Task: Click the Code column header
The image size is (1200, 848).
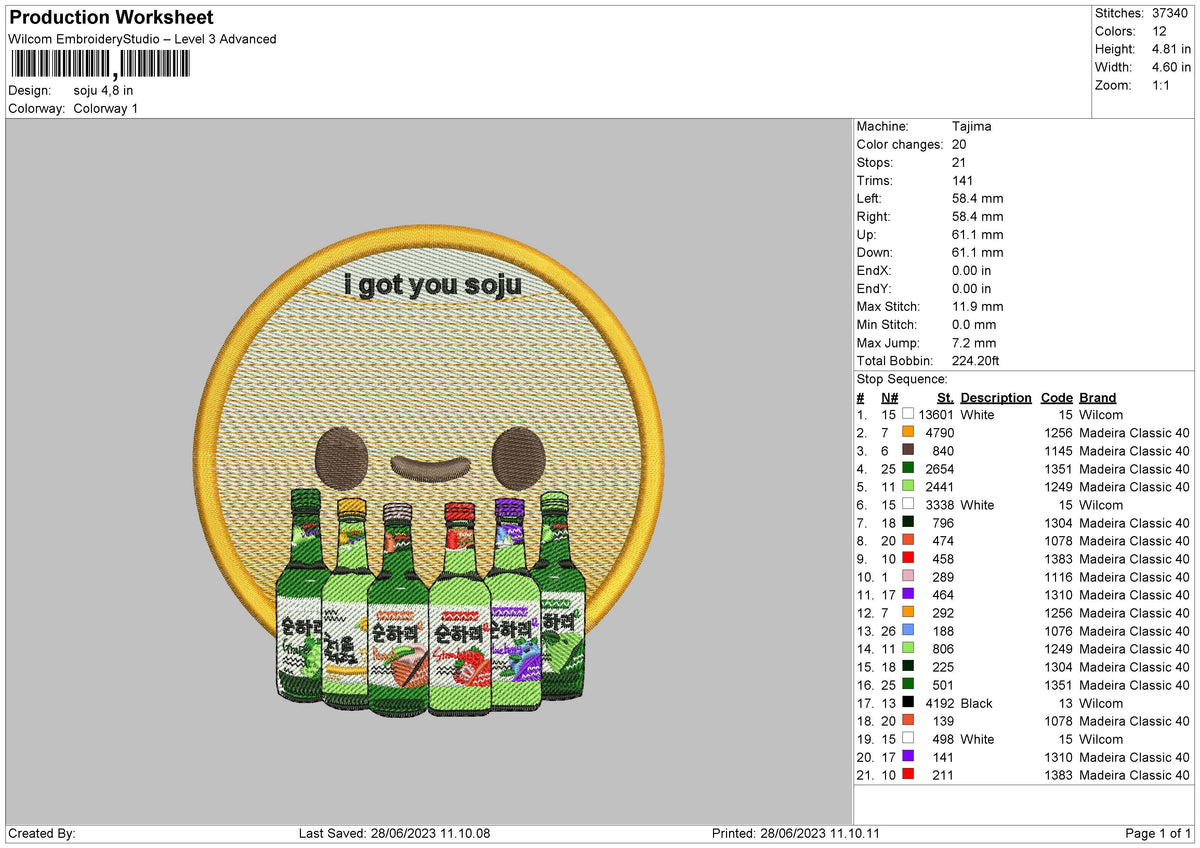Action: pos(1056,397)
